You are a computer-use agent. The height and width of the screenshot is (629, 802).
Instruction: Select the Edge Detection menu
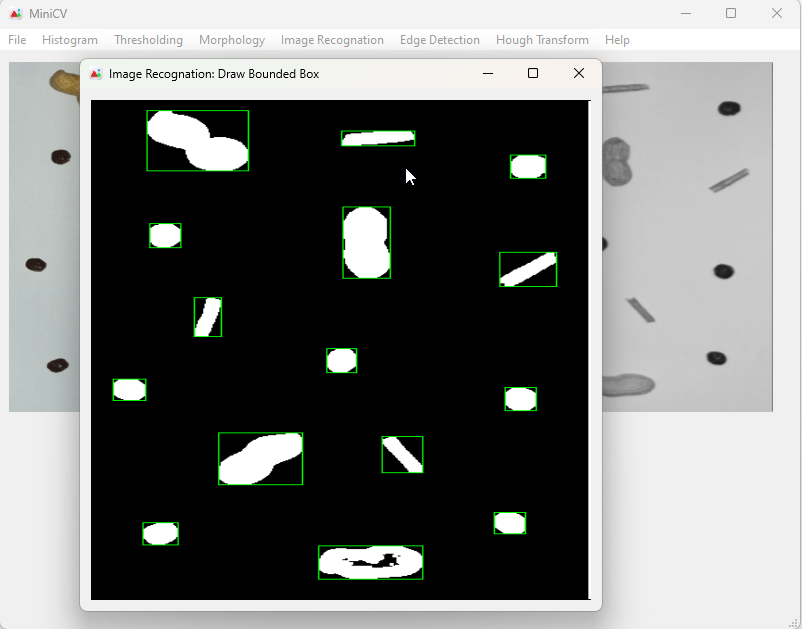click(x=440, y=40)
